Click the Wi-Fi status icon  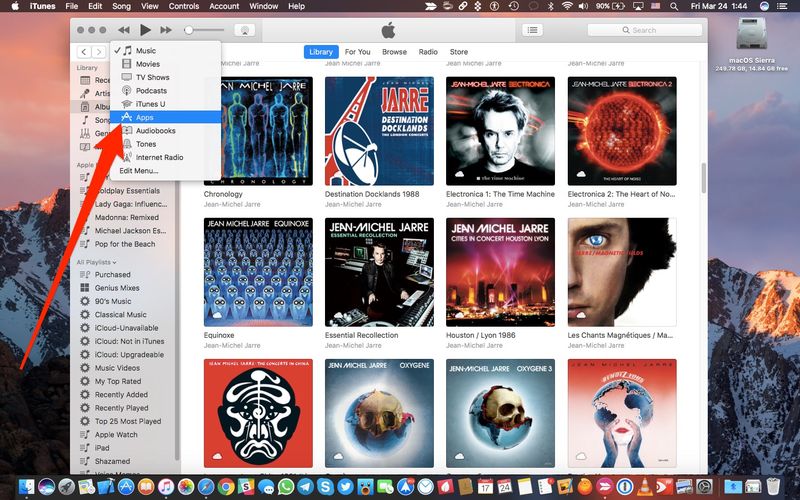567,6
